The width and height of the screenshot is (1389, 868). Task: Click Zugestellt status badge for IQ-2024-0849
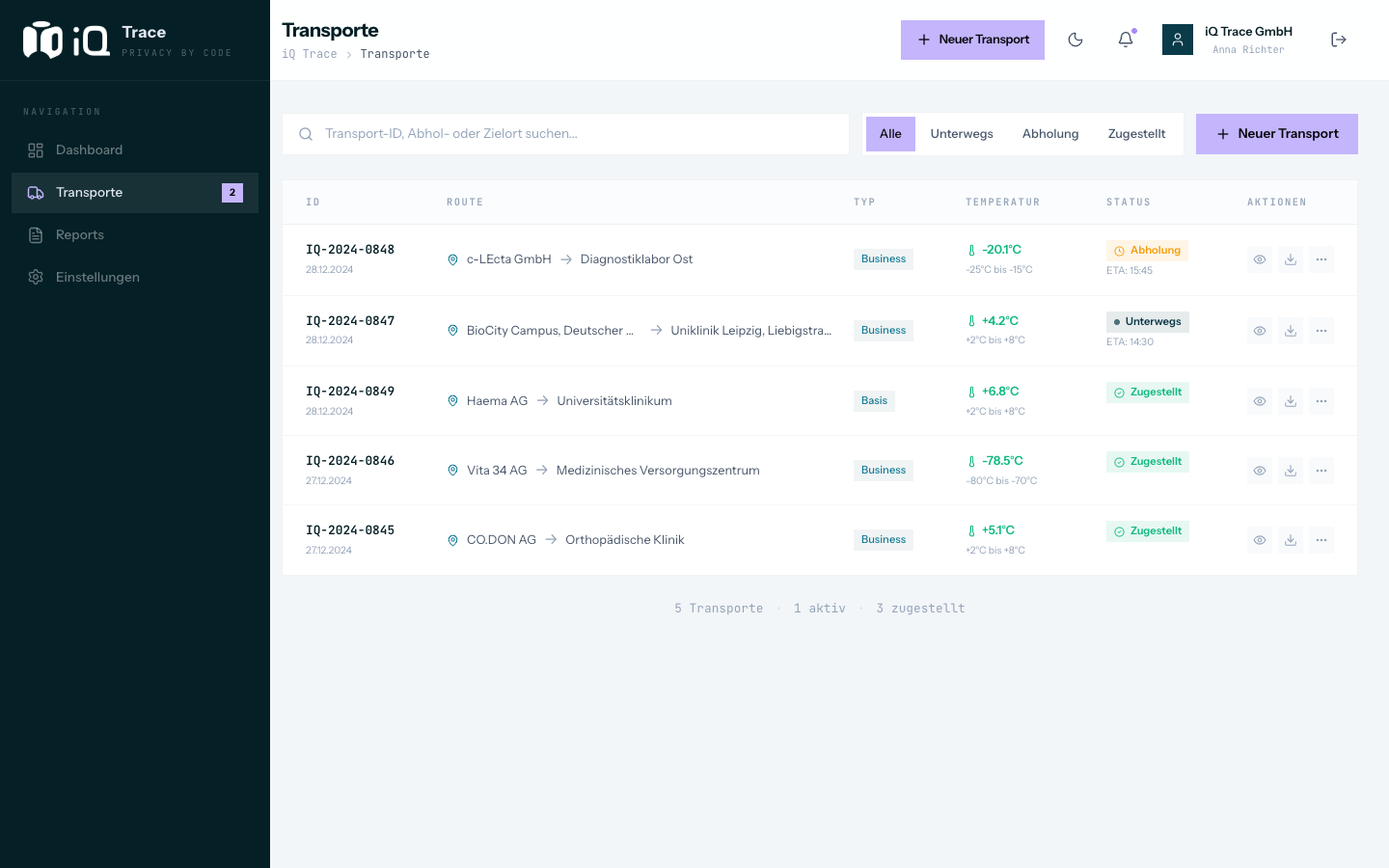coord(1148,393)
